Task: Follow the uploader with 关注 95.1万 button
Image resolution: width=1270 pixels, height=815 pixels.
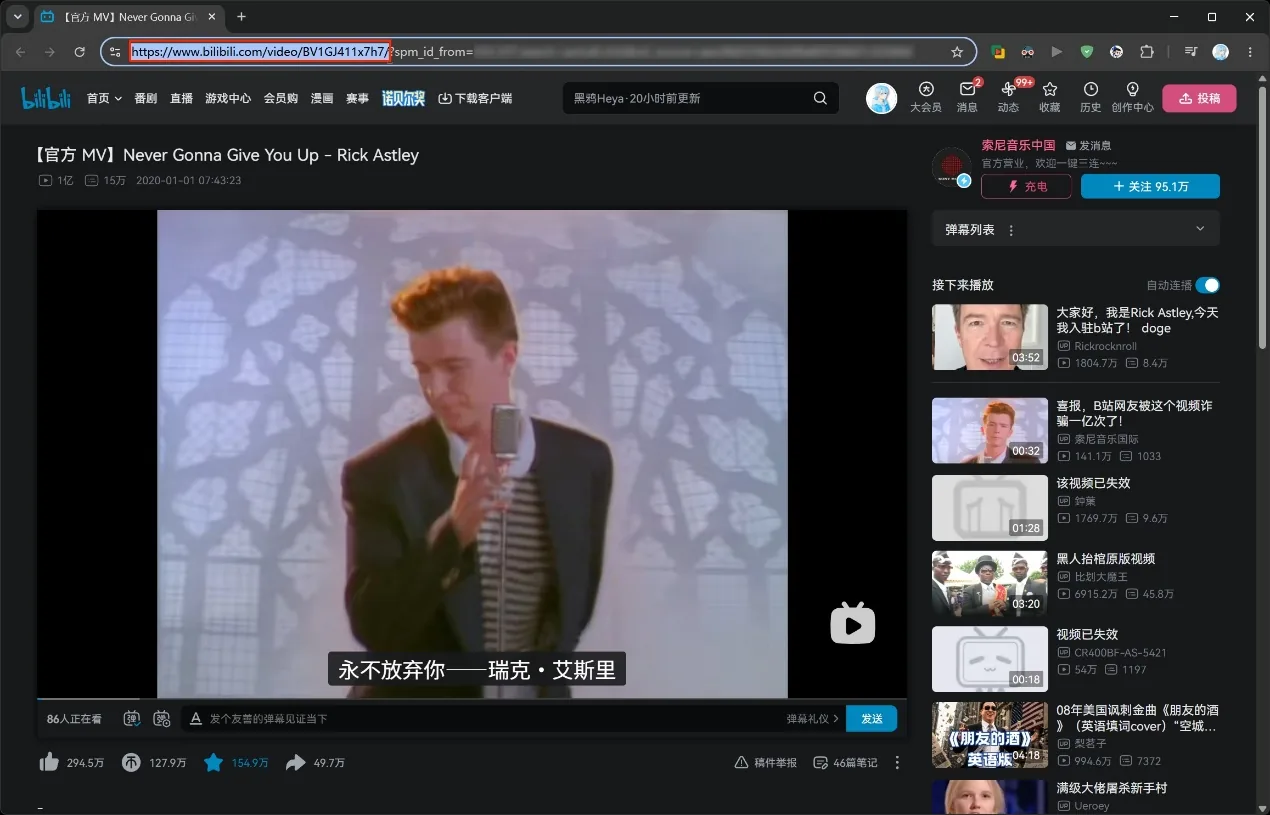Action: (x=1150, y=186)
